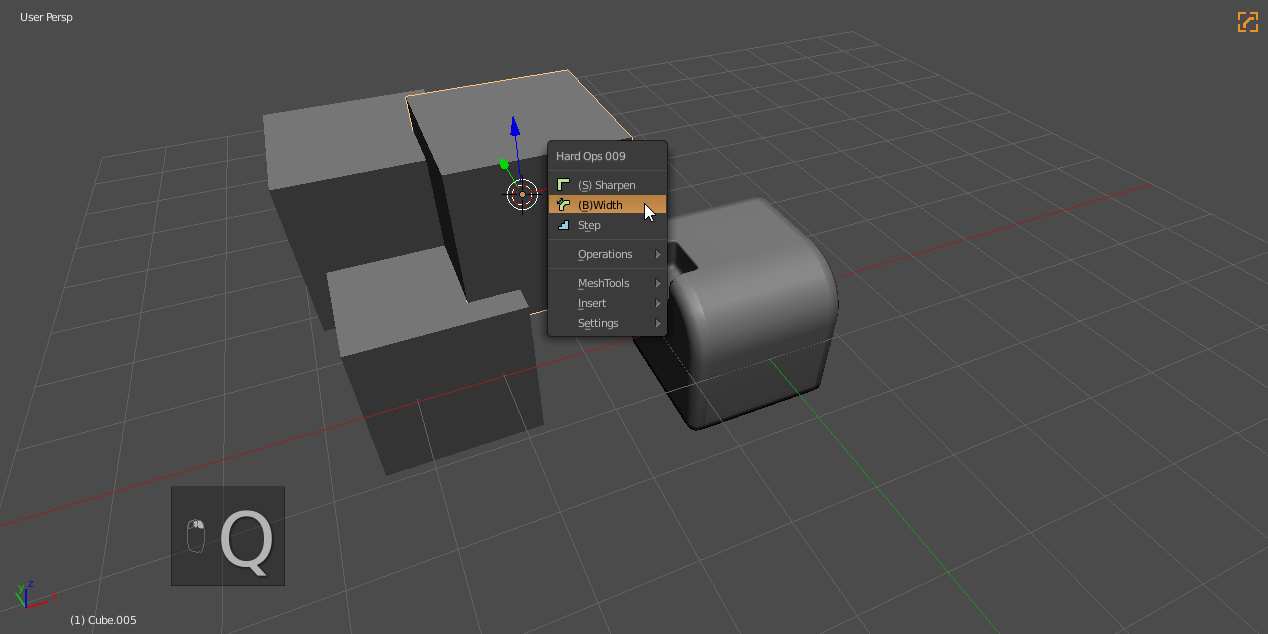Click the mouse icon in screencast keys overlay
Screen dimensions: 1268x634
(x=196, y=536)
